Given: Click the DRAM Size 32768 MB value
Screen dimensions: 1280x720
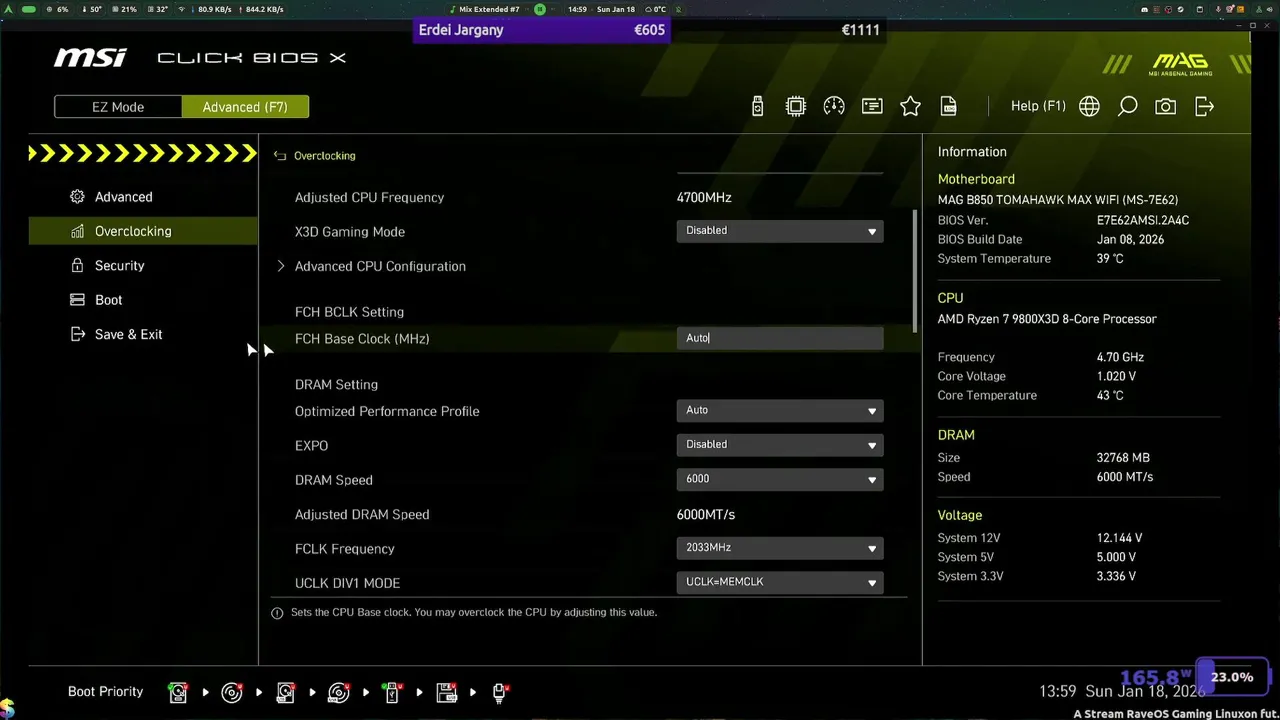Looking at the screenshot, I should pos(1123,458).
